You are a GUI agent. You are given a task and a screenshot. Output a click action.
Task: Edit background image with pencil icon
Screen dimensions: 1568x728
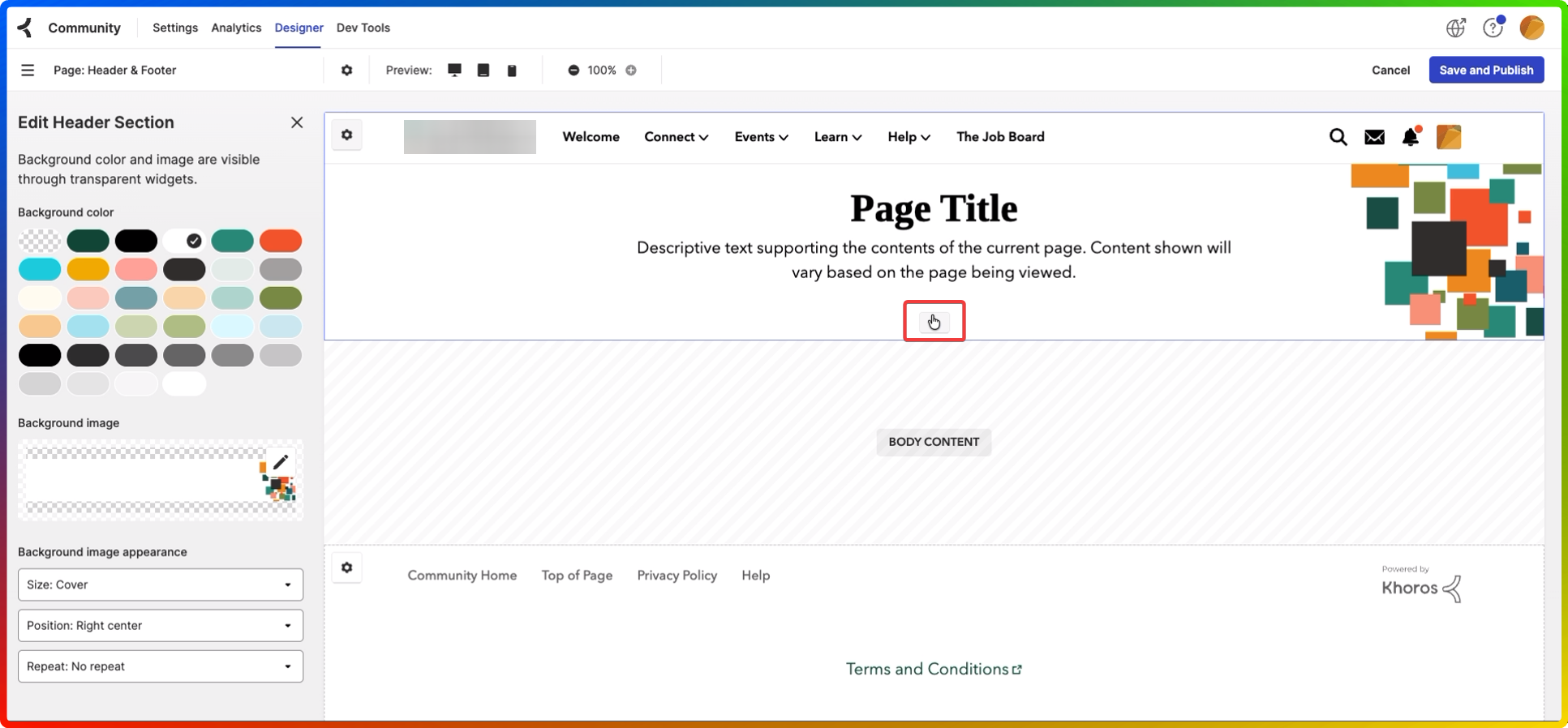point(281,462)
